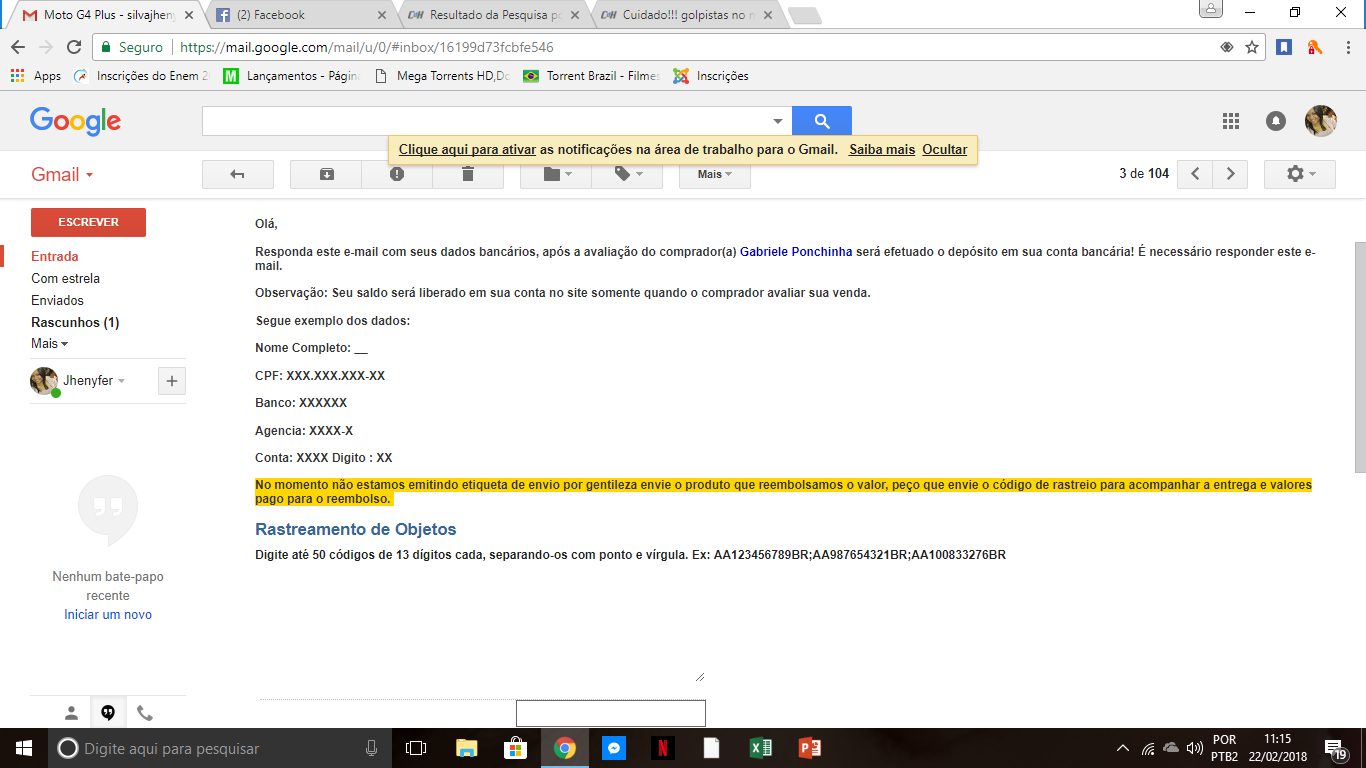
Task: Archive this email with the archive icon
Action: pyautogui.click(x=326, y=174)
